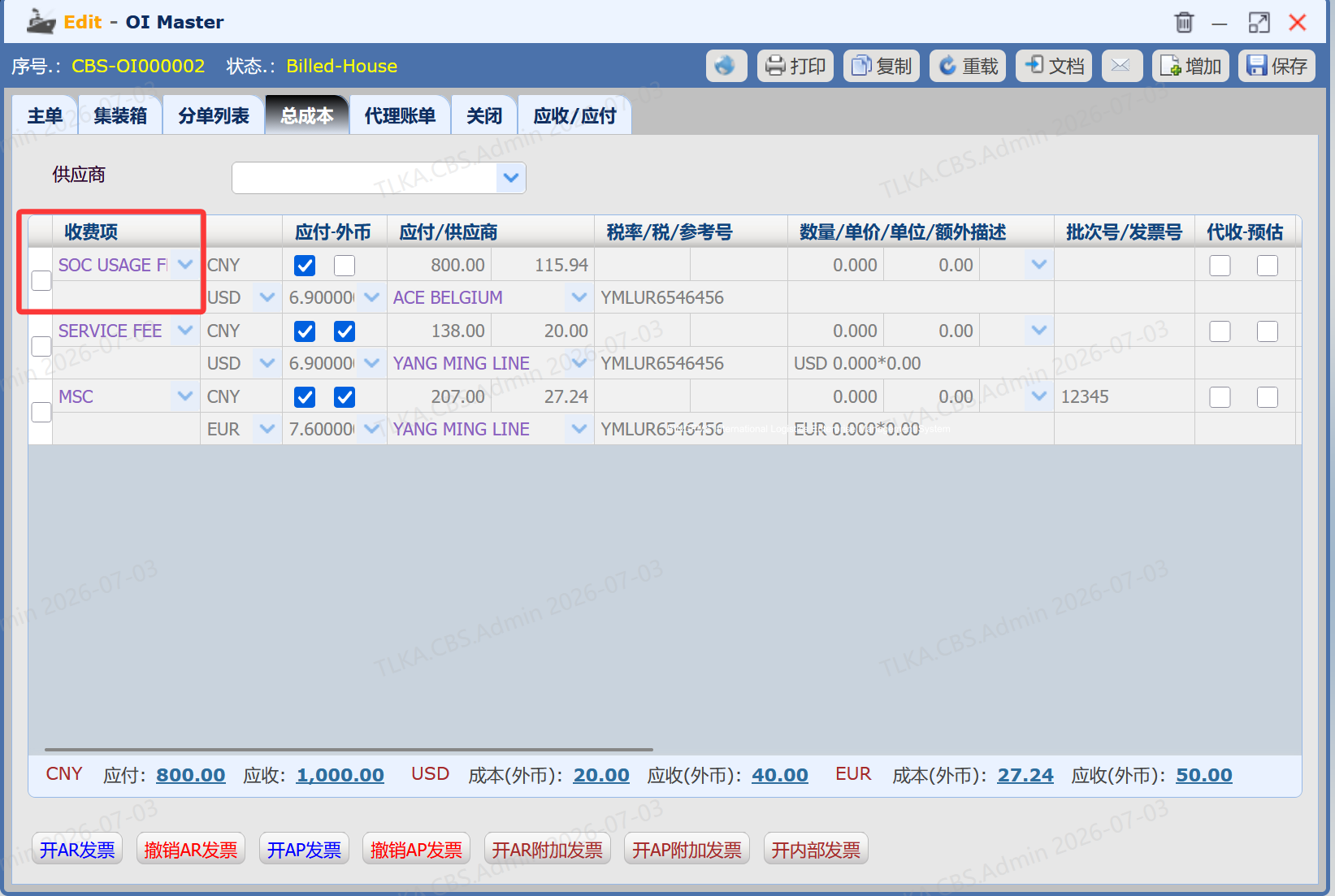The width and height of the screenshot is (1335, 896).
Task: Tick first 代收-预估 checkbox in SOC USAGE row
Action: click(x=1220, y=266)
